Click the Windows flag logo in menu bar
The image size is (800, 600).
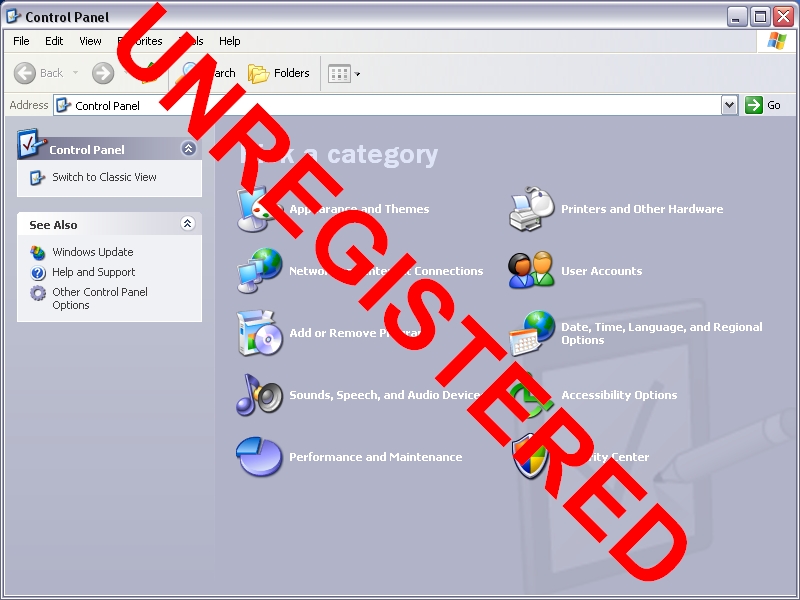(x=777, y=40)
